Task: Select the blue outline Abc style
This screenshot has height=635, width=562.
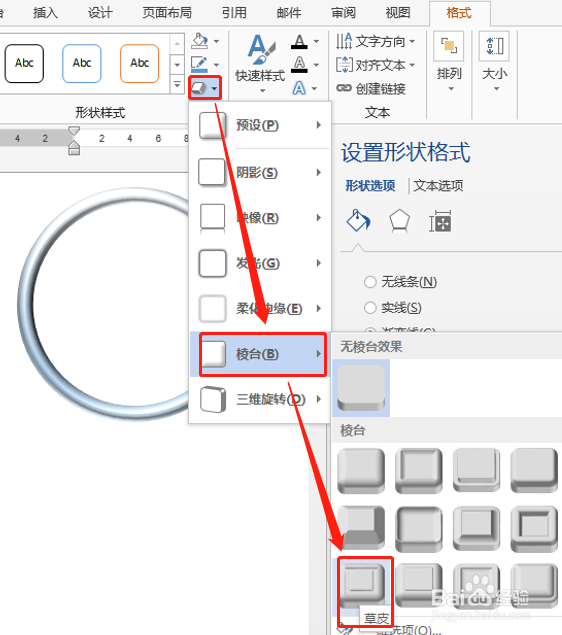Action: 82,64
